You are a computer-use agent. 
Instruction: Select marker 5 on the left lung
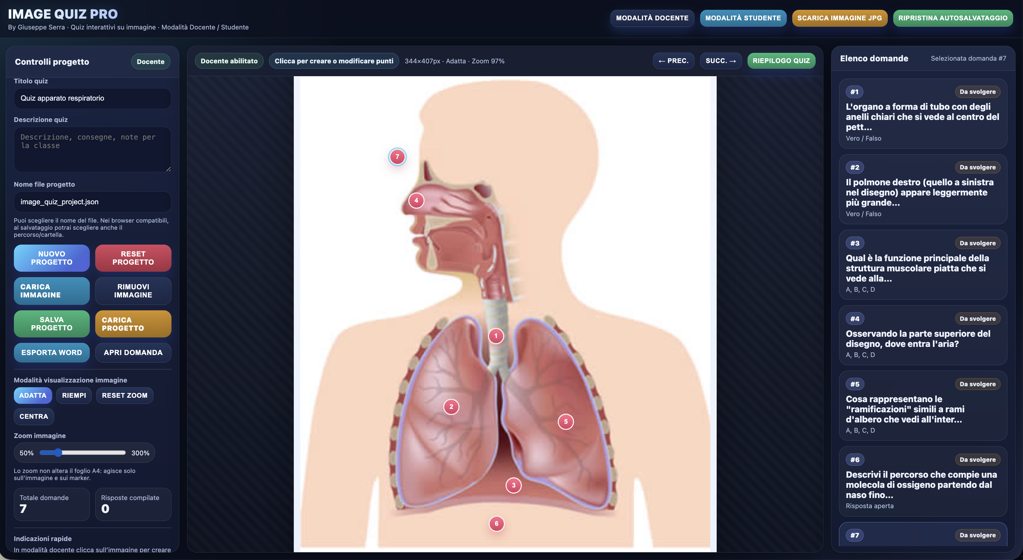pyautogui.click(x=566, y=422)
